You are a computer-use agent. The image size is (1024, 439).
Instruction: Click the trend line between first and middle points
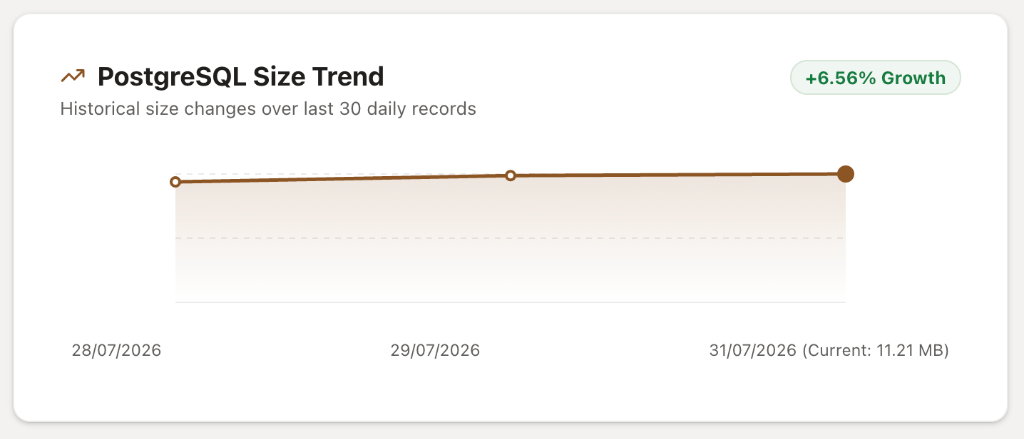(x=343, y=178)
